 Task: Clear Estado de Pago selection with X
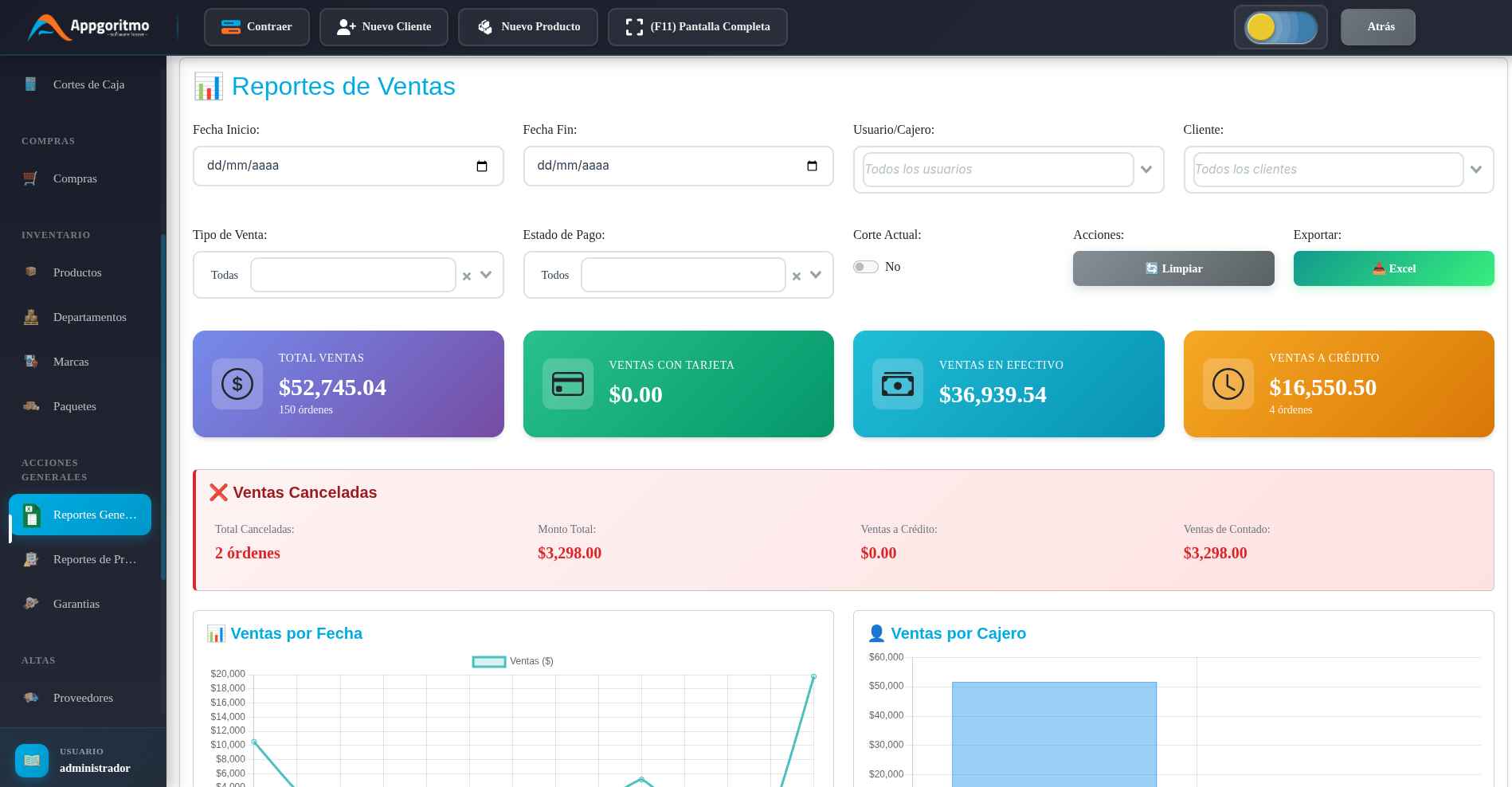tap(797, 276)
